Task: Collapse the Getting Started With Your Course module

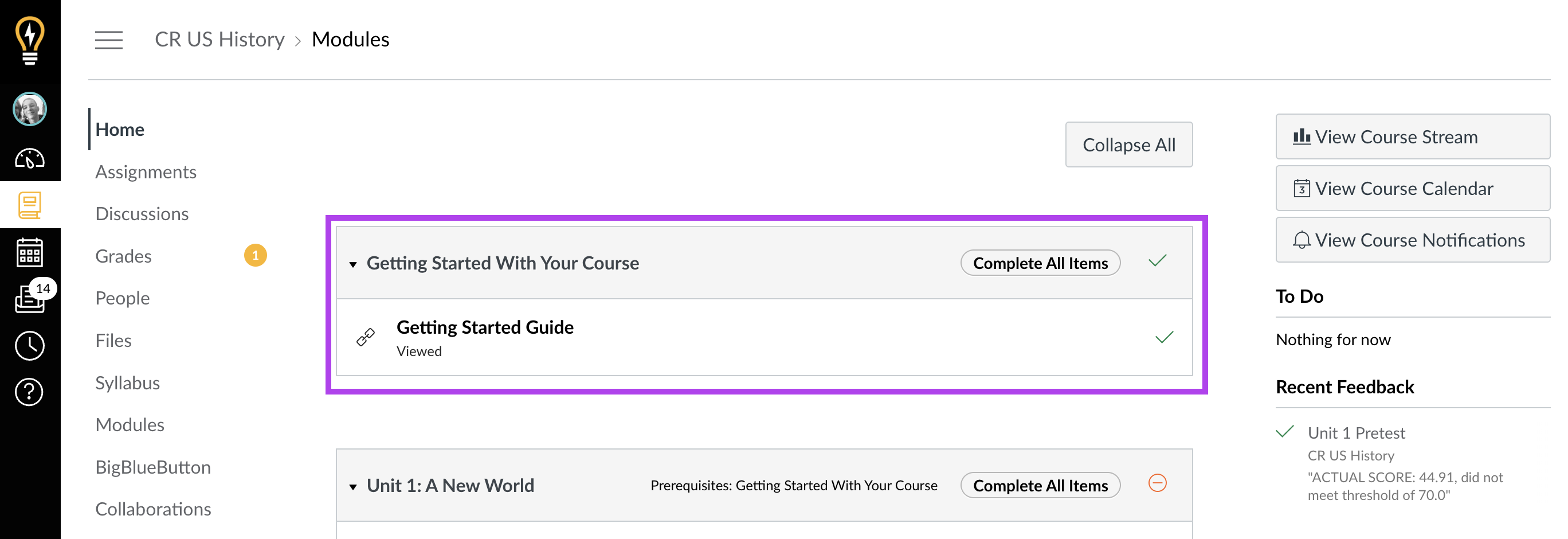Action: (353, 264)
